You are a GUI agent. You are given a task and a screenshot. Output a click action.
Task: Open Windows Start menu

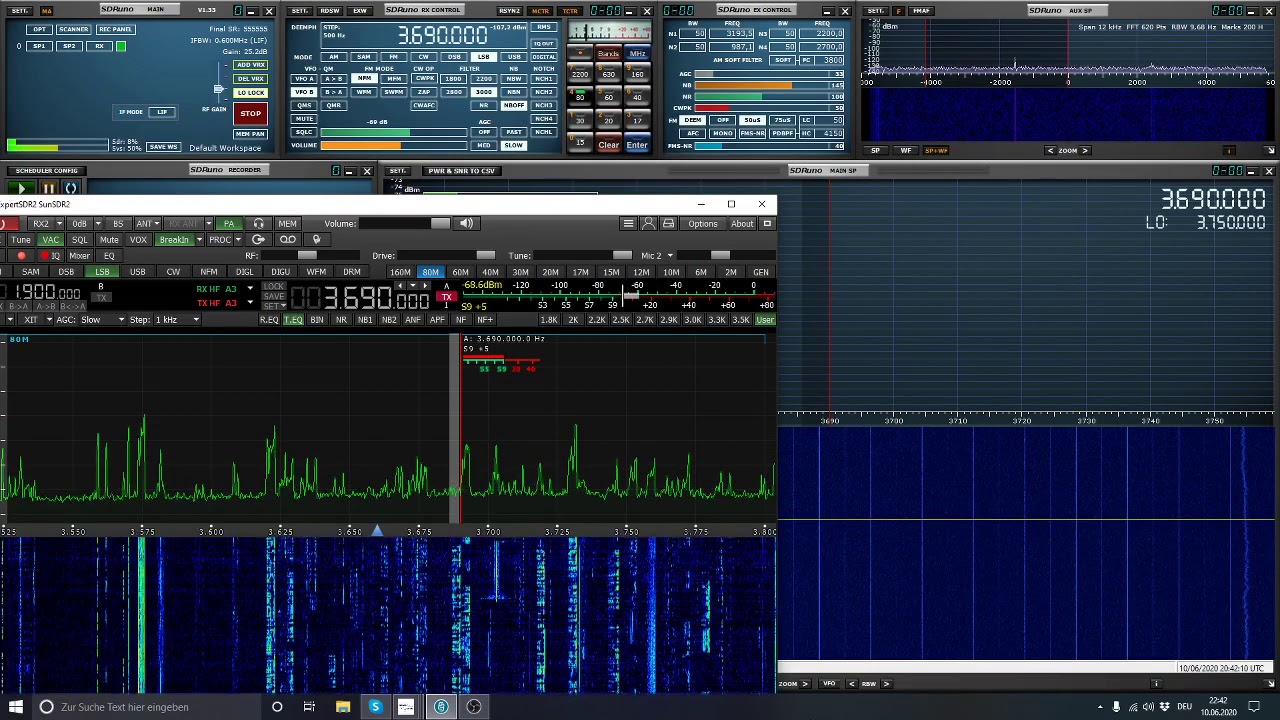click(x=16, y=707)
